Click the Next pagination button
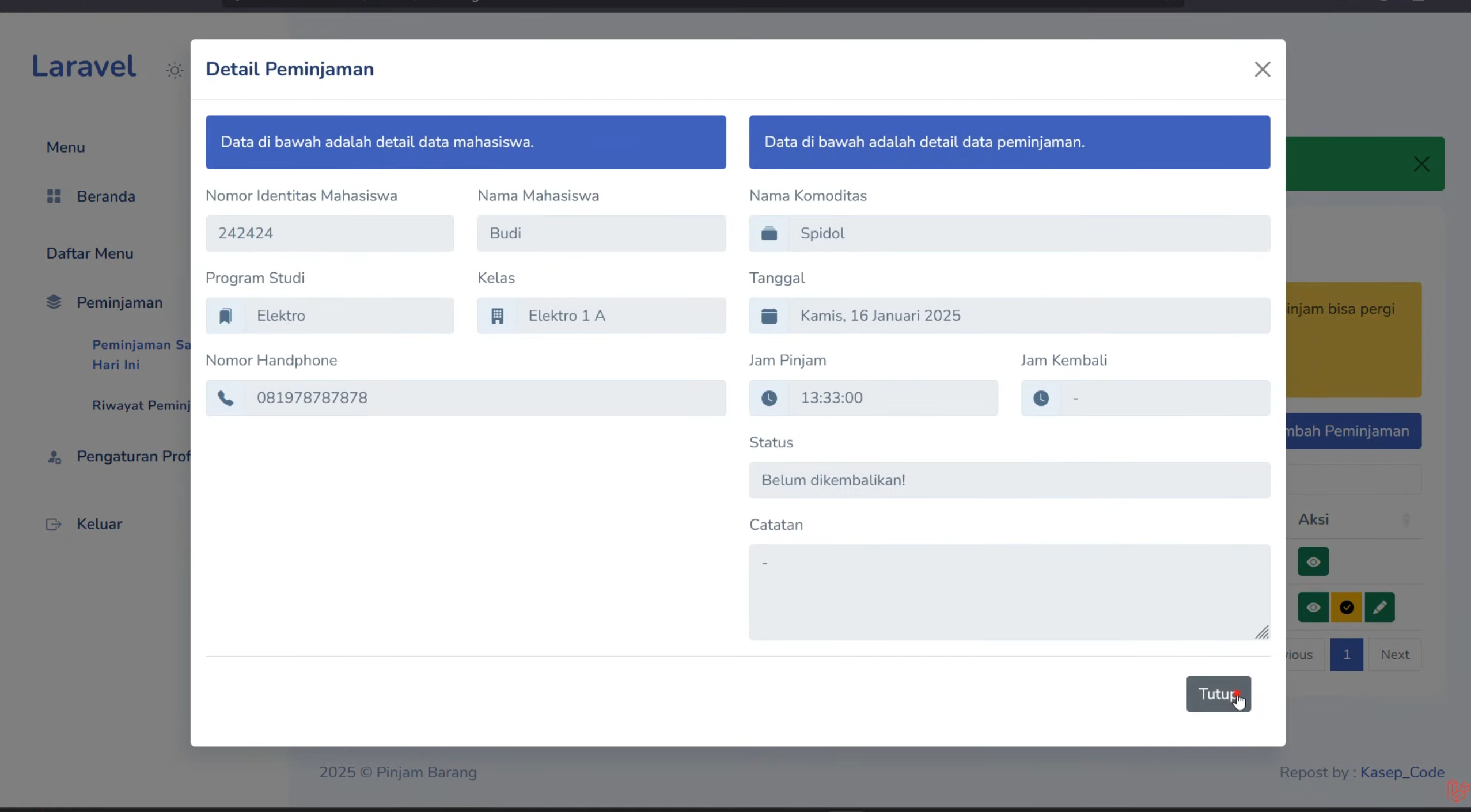The height and width of the screenshot is (812, 1471). [1394, 654]
